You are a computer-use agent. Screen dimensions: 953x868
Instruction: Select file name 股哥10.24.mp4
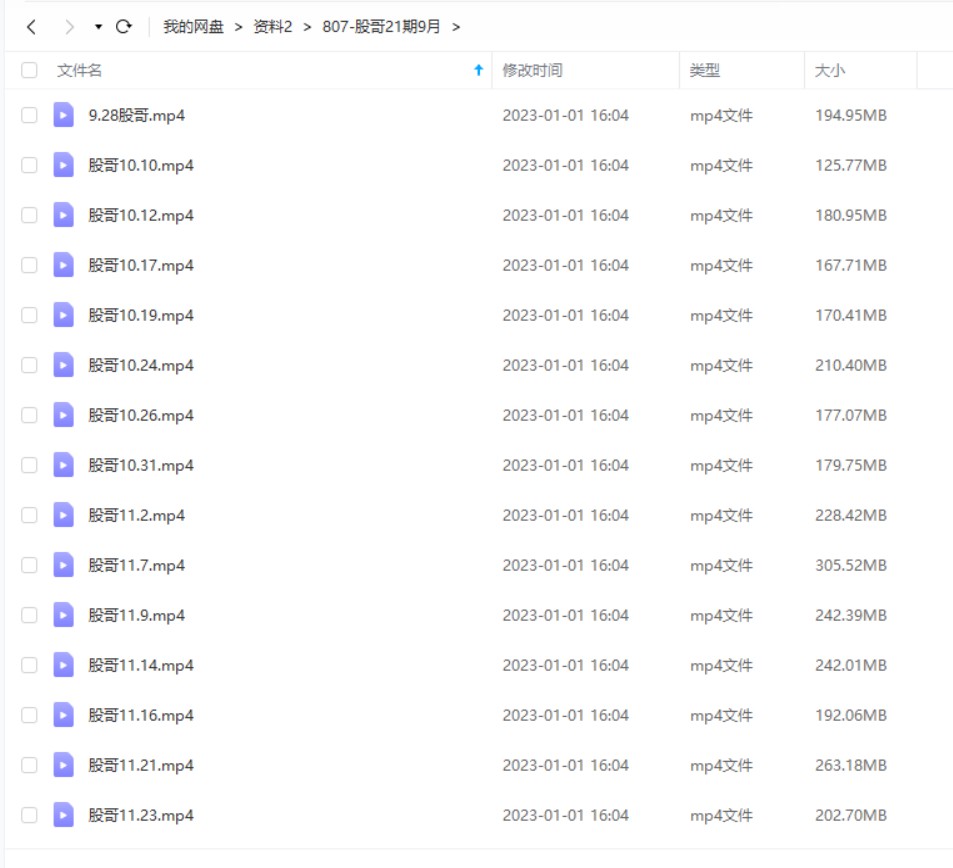[x=141, y=365]
